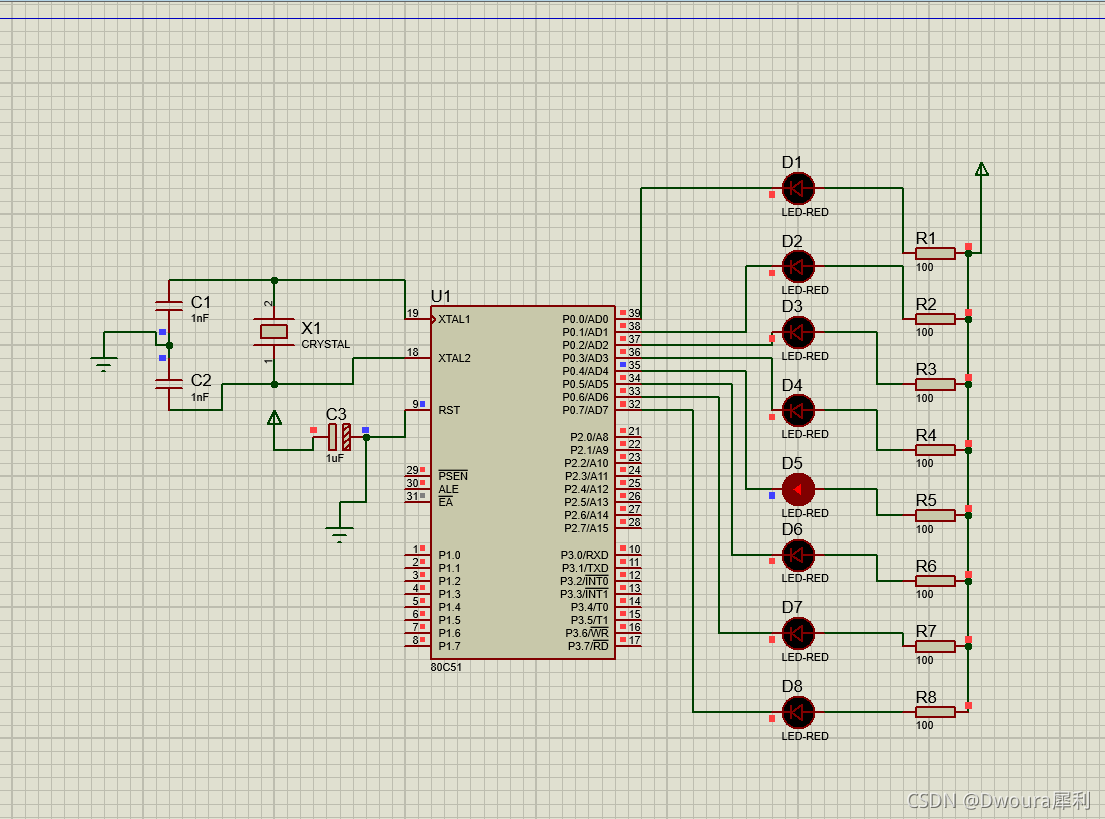
Task: Click the power terminal arrow above R1
Action: coord(981,169)
